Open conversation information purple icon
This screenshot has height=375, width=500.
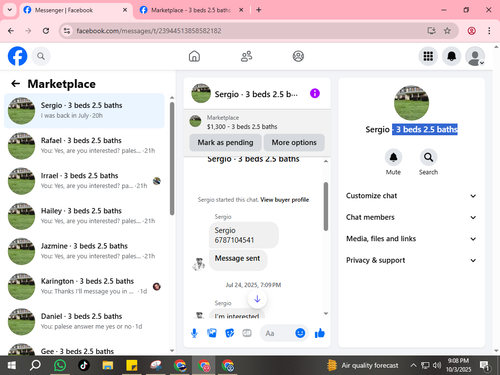click(x=315, y=93)
